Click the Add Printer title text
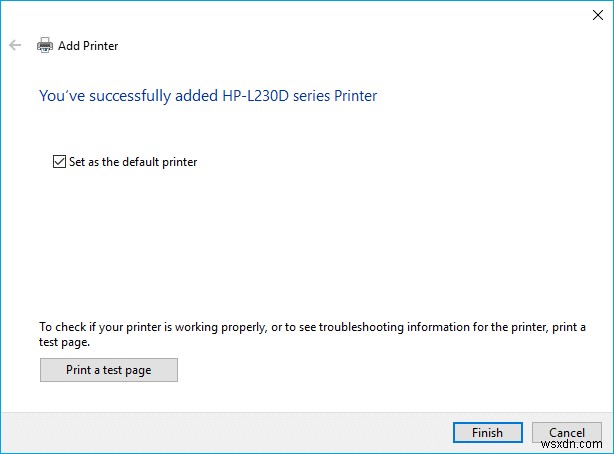 [x=88, y=46]
